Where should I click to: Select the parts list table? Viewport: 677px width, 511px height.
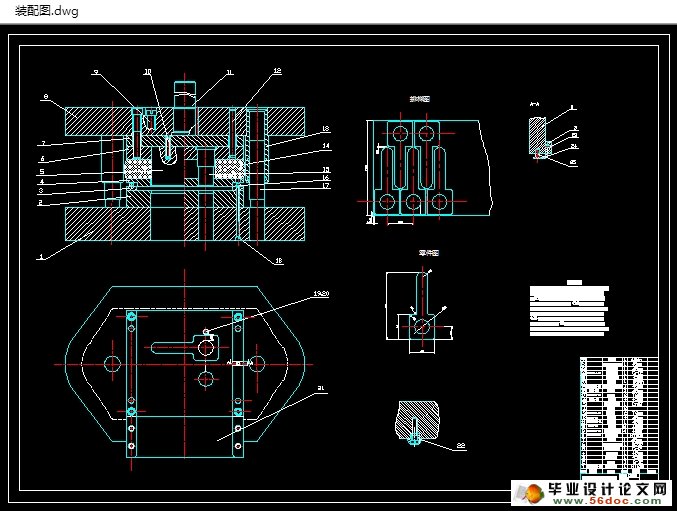click(x=618, y=416)
